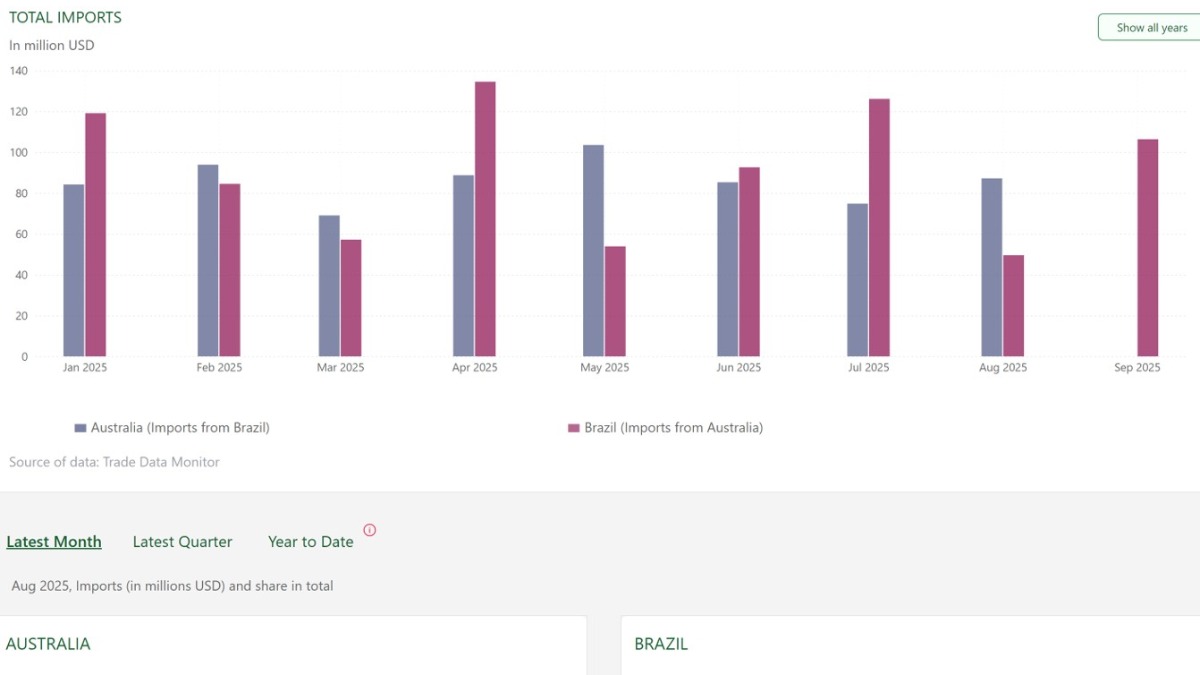Select Australia's Feb 2025 bar

pyautogui.click(x=207, y=261)
